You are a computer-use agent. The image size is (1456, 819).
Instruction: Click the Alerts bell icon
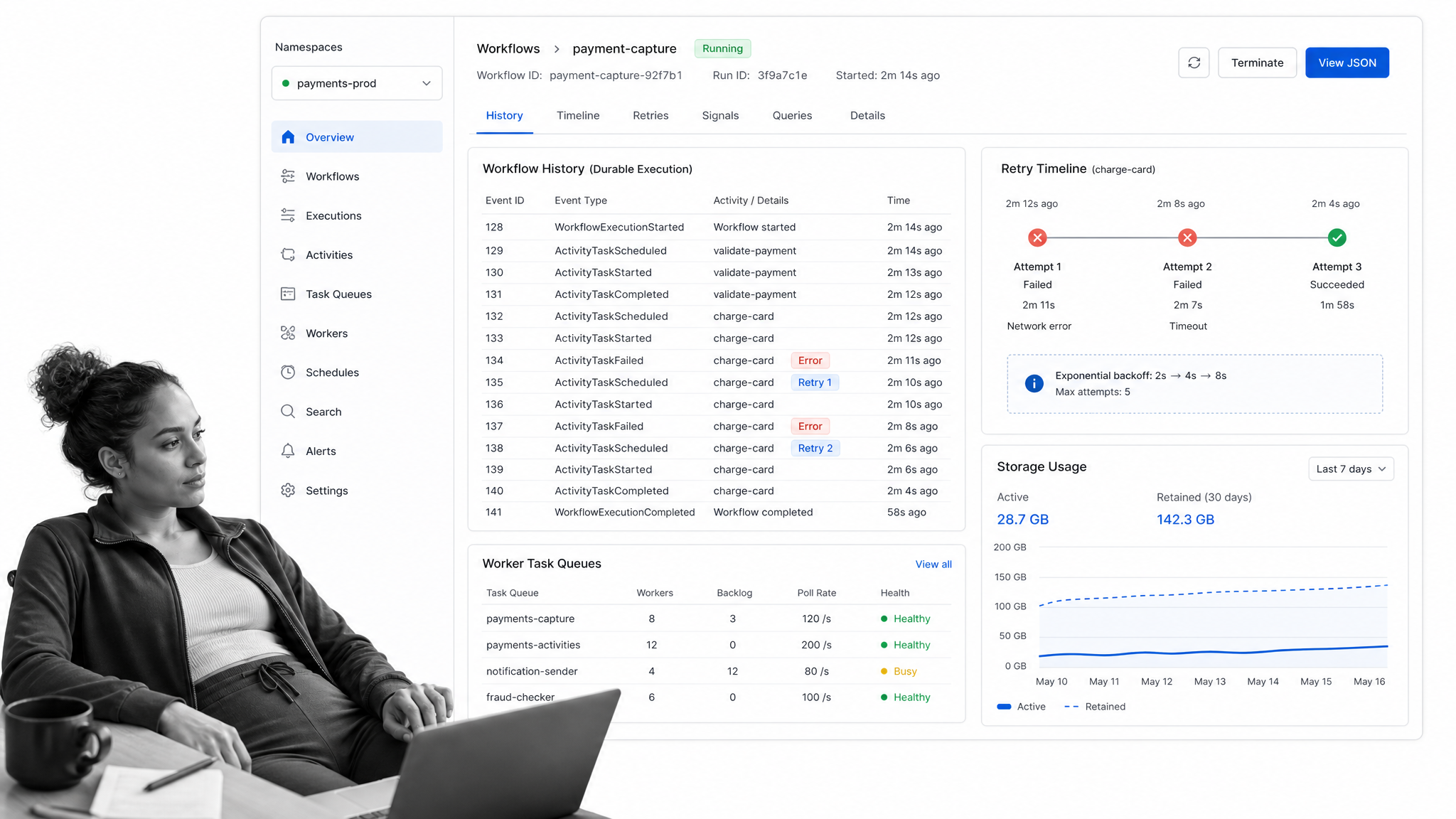(x=288, y=451)
